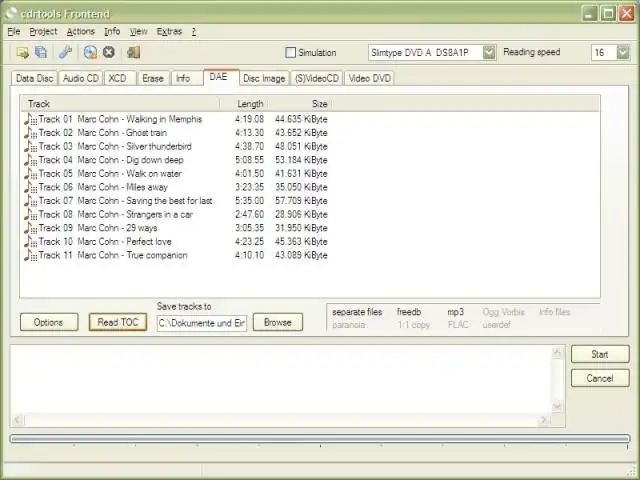
Task: Click the greyed 'paranoia' option label
Action: click(x=349, y=325)
